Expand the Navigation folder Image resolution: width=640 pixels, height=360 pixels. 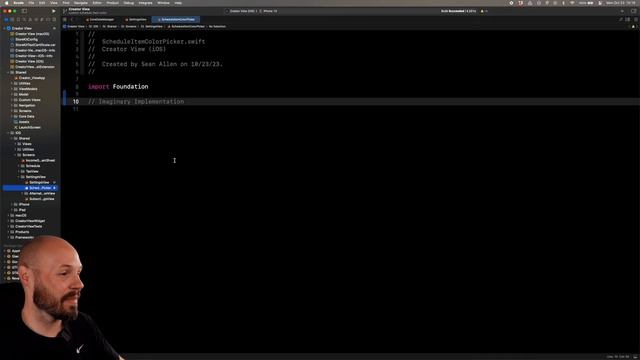click(12, 105)
